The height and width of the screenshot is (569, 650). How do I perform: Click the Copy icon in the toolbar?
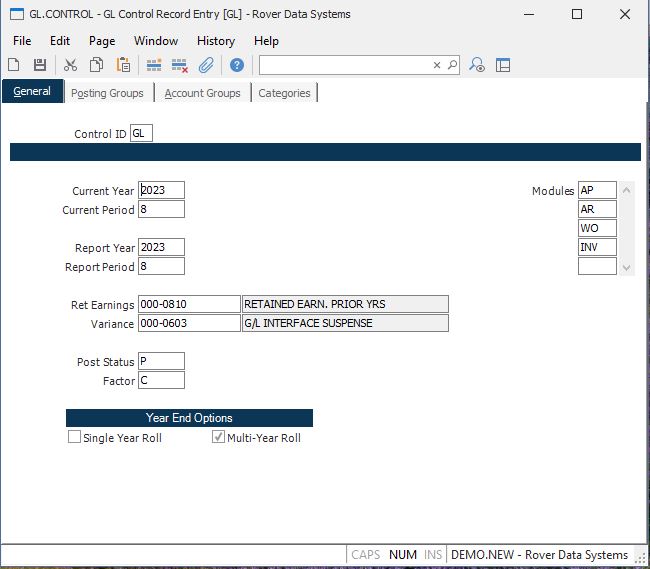97,65
